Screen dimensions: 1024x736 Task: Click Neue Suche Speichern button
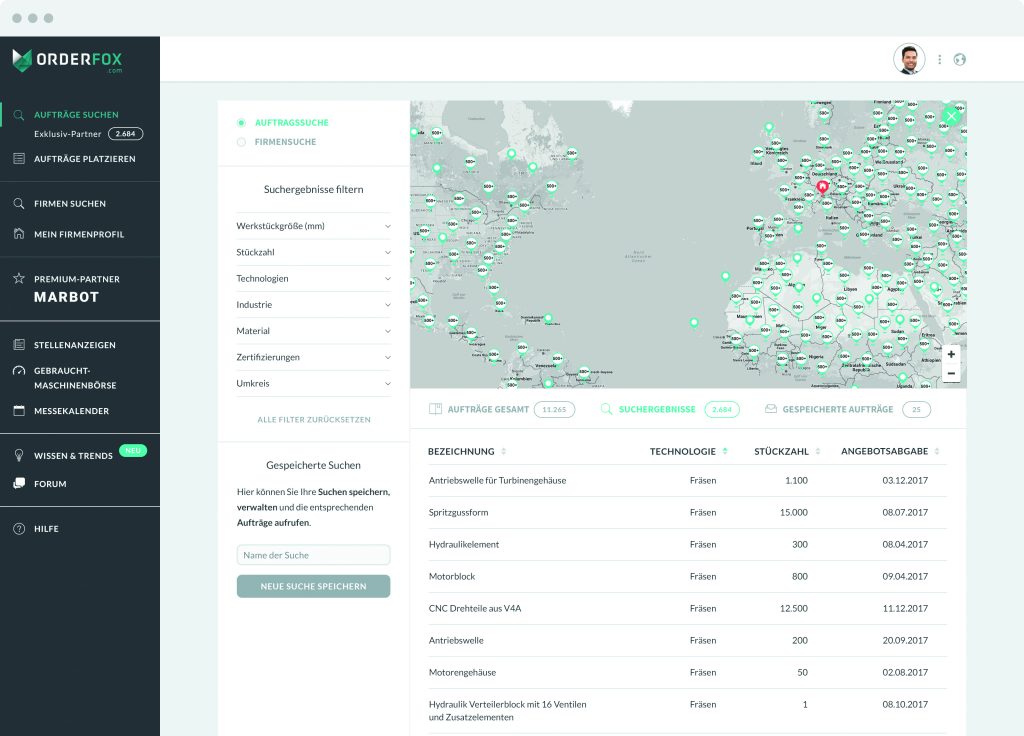313,586
